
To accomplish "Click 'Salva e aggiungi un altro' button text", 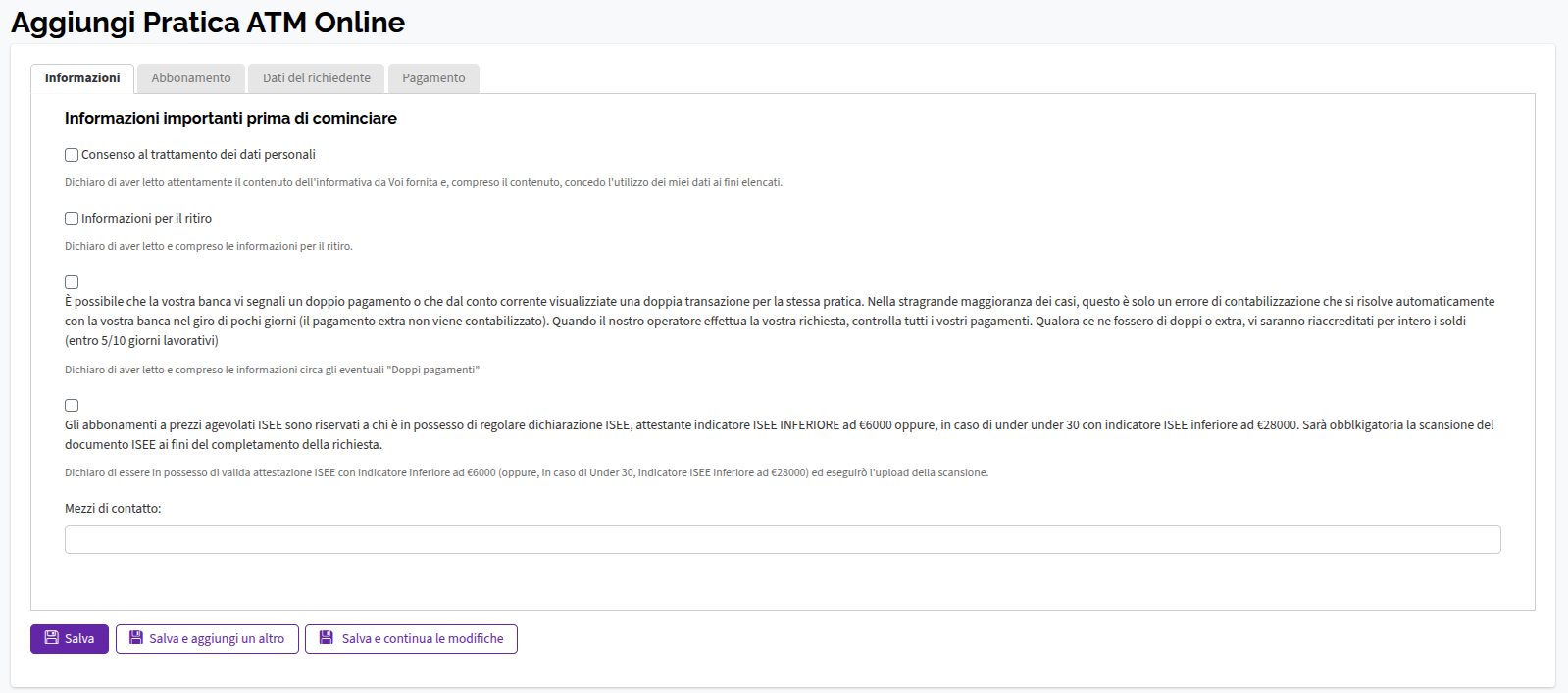I will [x=217, y=639].
